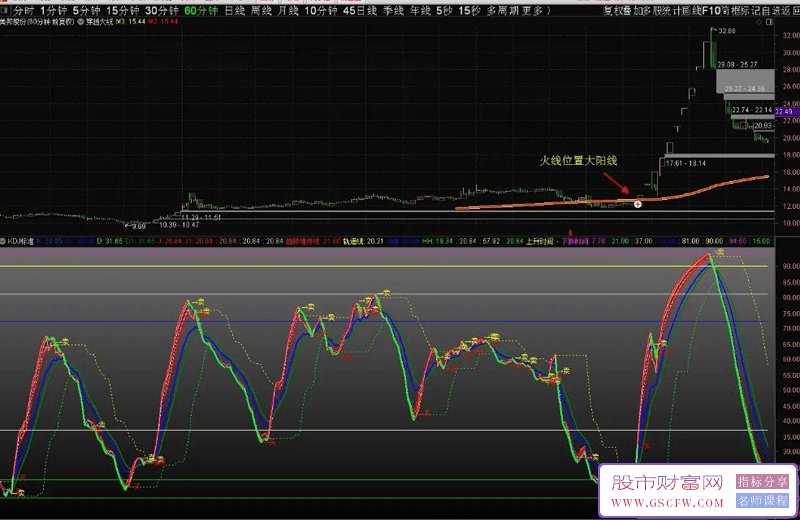Screen dimensions: 800x520
Task: Select the 15秒 period tab
Action: pos(469,10)
